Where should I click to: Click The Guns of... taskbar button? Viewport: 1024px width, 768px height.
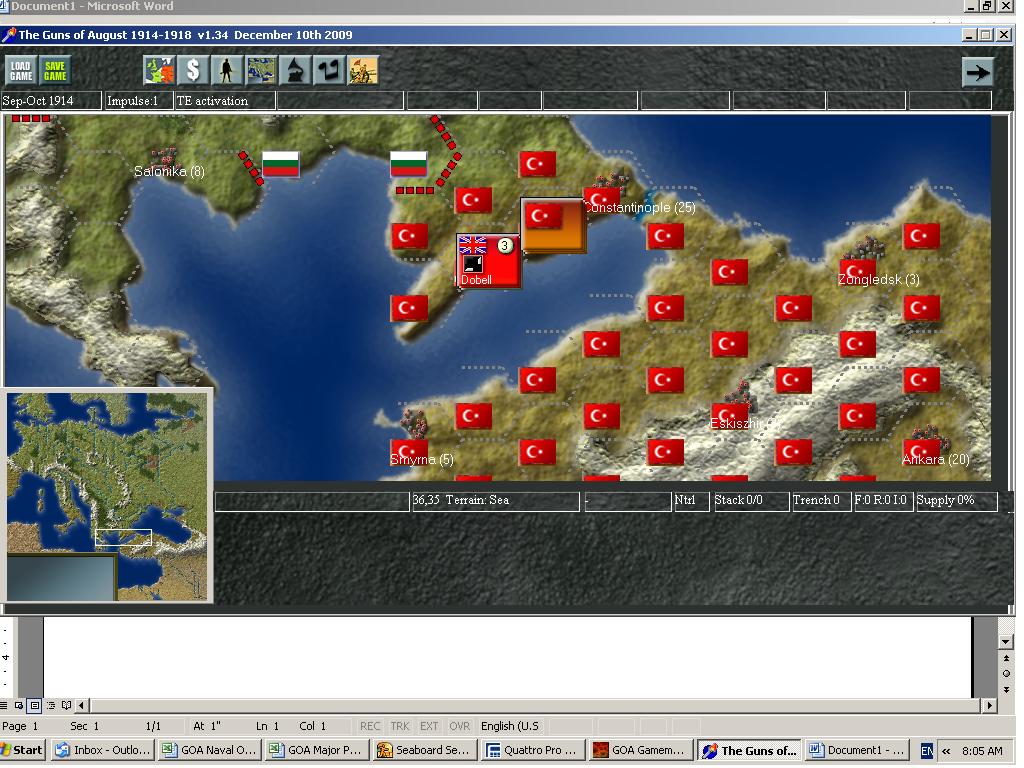(748, 750)
